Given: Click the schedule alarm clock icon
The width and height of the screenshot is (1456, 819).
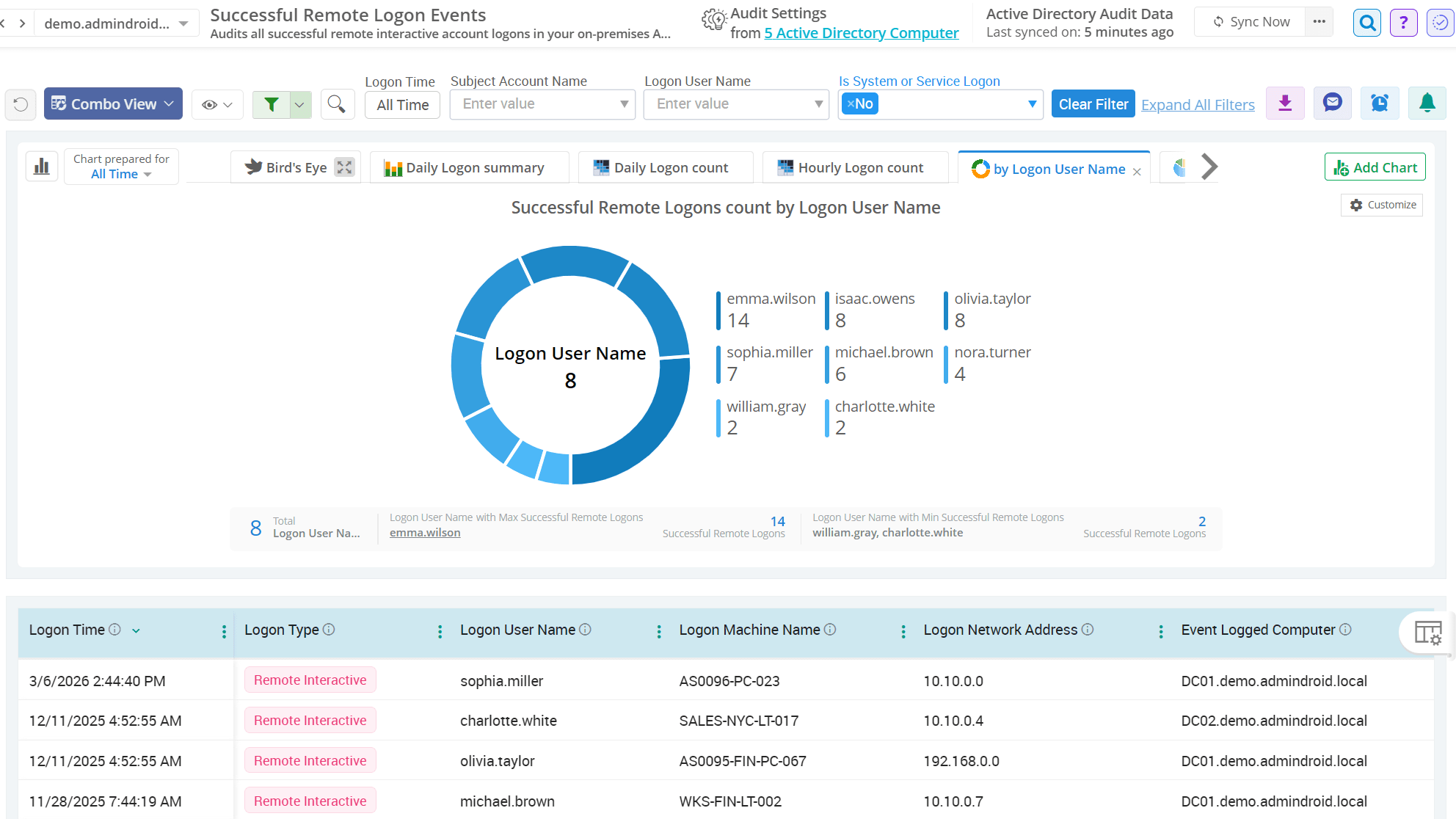Looking at the screenshot, I should (1380, 103).
